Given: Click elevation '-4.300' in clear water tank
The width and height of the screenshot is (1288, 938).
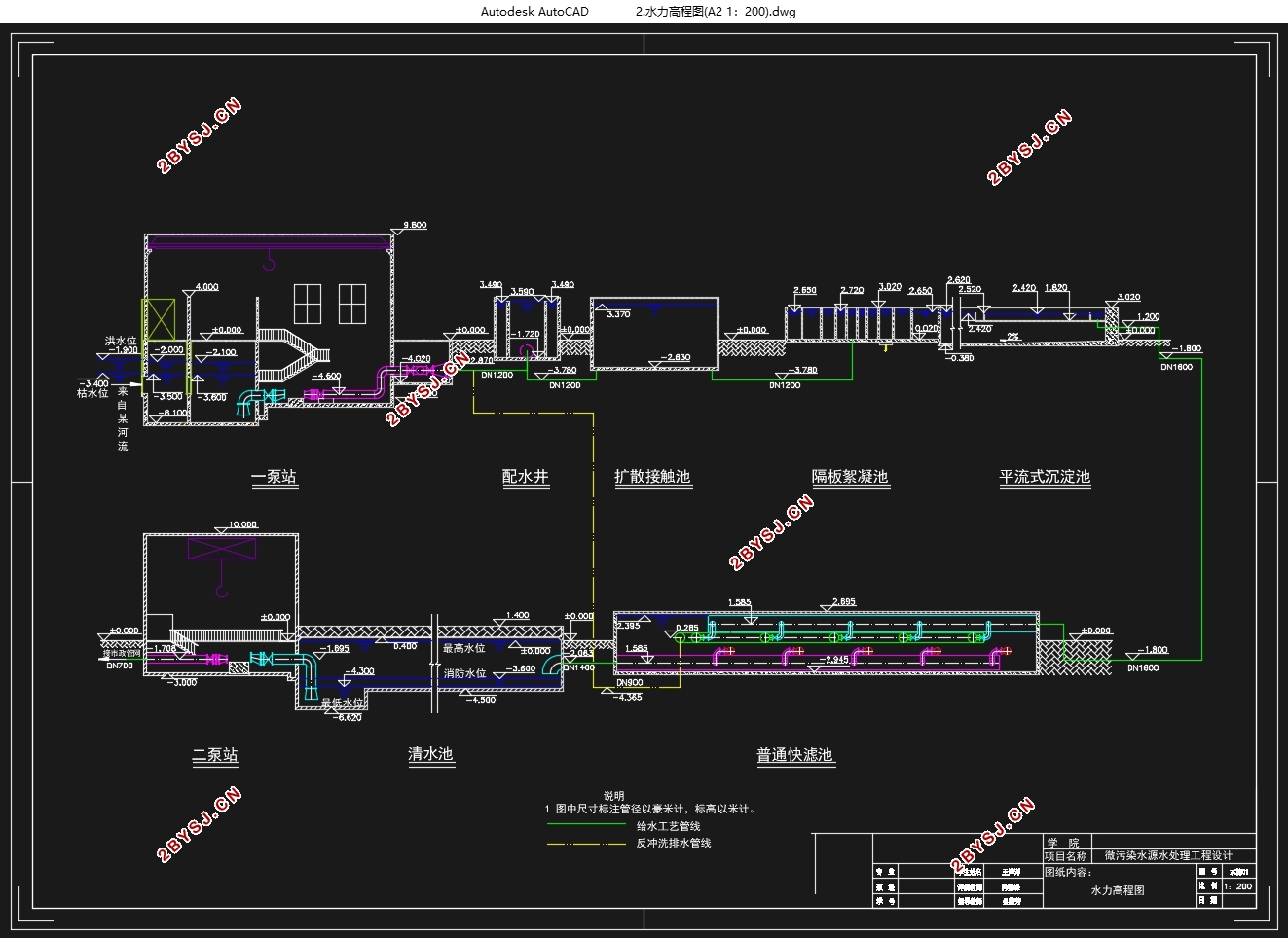Looking at the screenshot, I should click(359, 671).
